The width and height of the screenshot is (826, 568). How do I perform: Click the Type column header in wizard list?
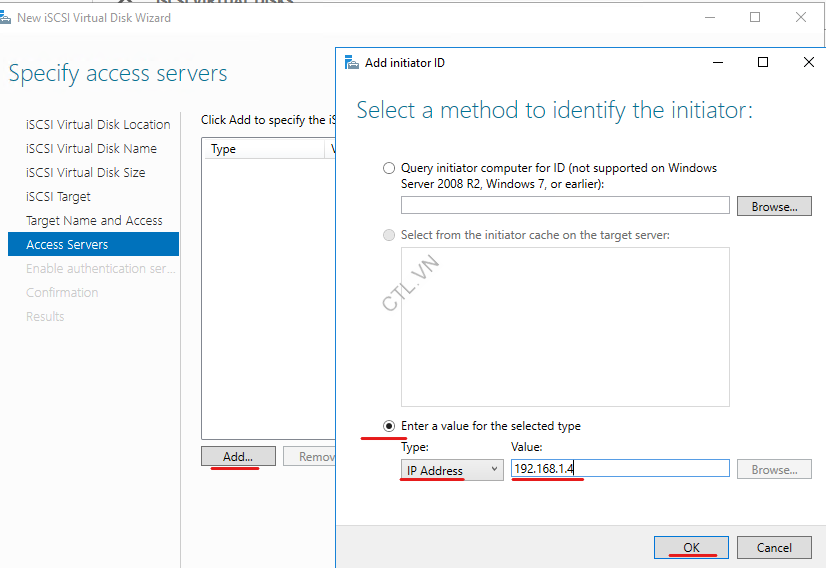click(x=263, y=149)
